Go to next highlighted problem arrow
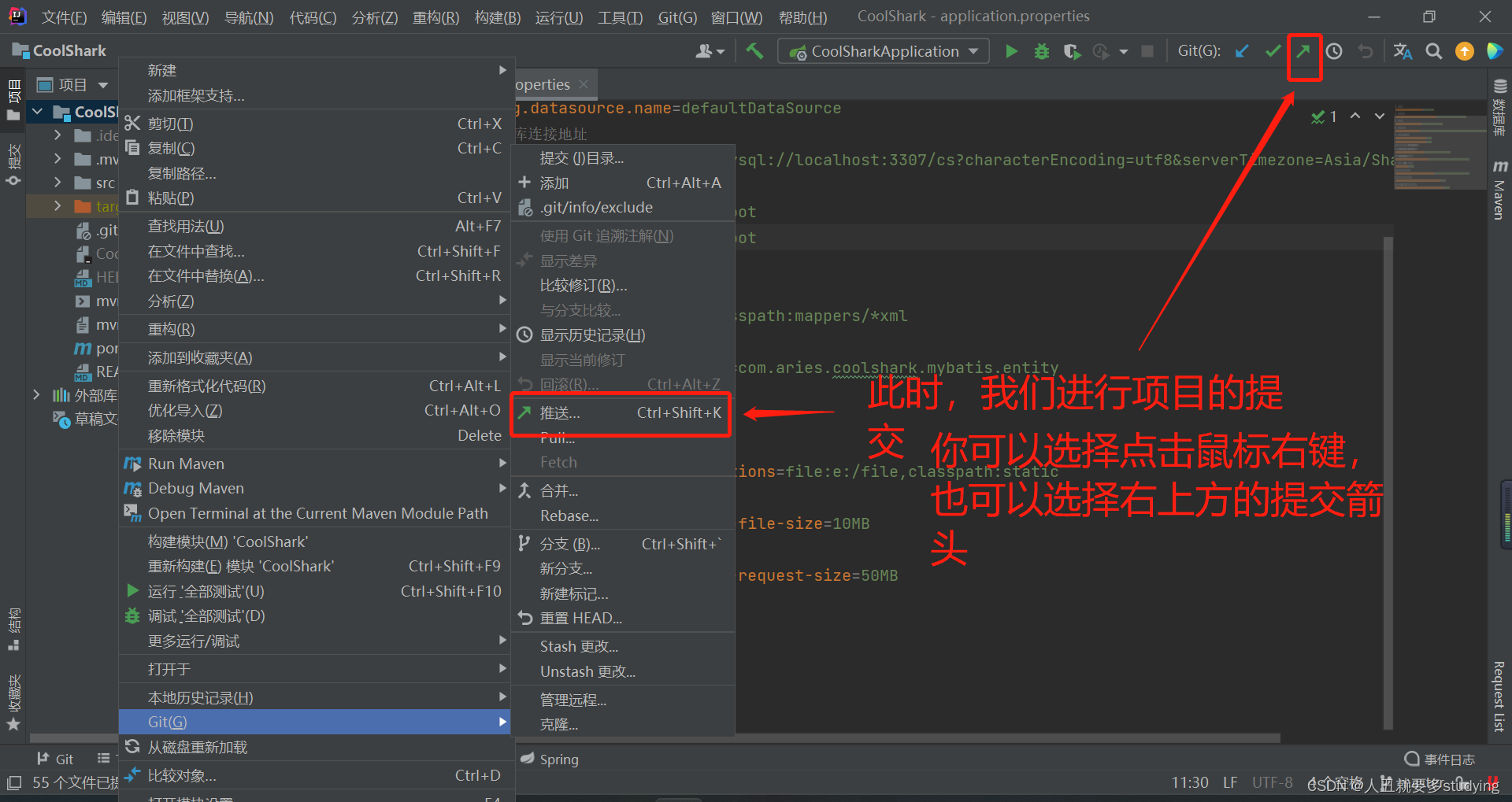 (x=1380, y=116)
